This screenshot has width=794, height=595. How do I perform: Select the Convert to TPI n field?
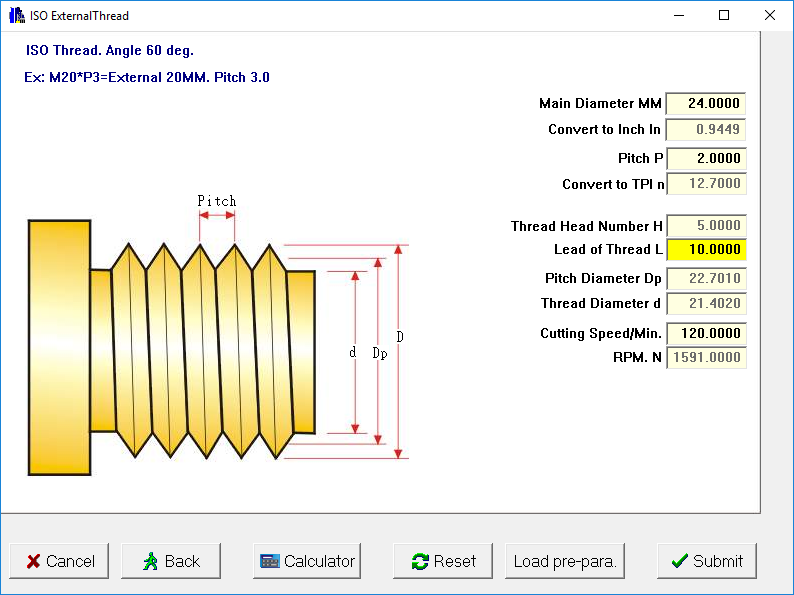(705, 184)
